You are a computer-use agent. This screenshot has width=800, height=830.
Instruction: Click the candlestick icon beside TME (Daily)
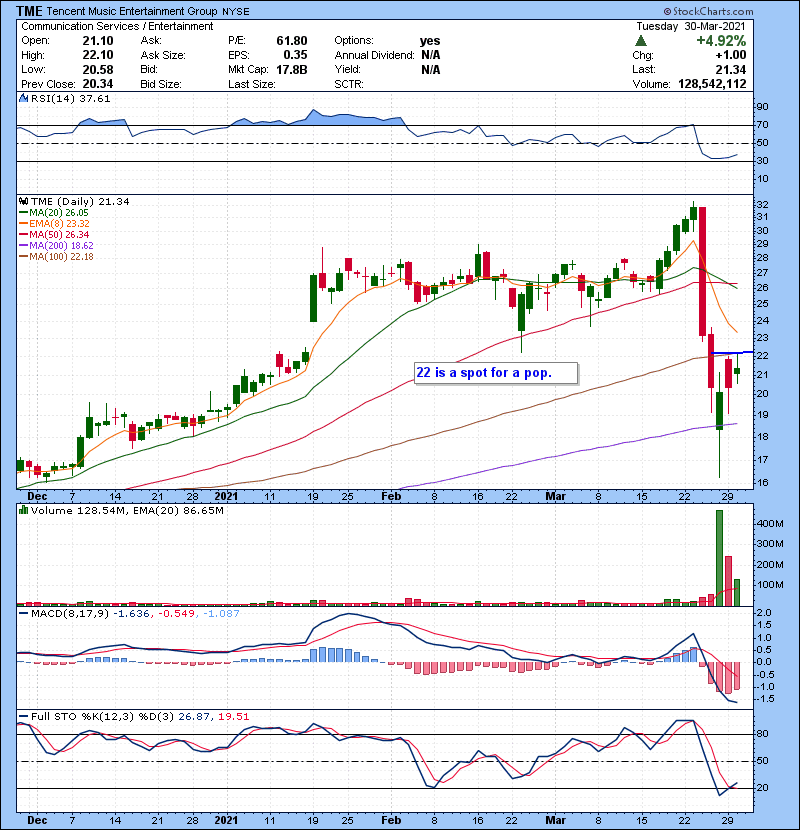tap(23, 201)
